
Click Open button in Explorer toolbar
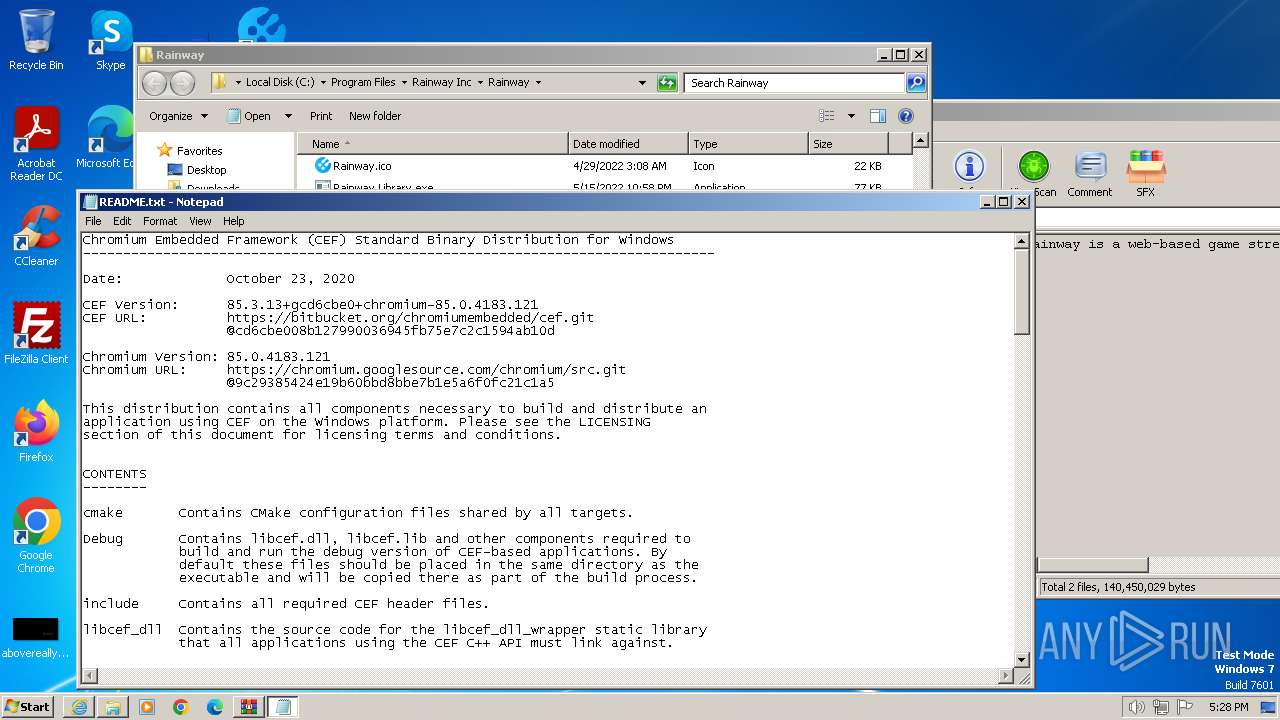249,116
